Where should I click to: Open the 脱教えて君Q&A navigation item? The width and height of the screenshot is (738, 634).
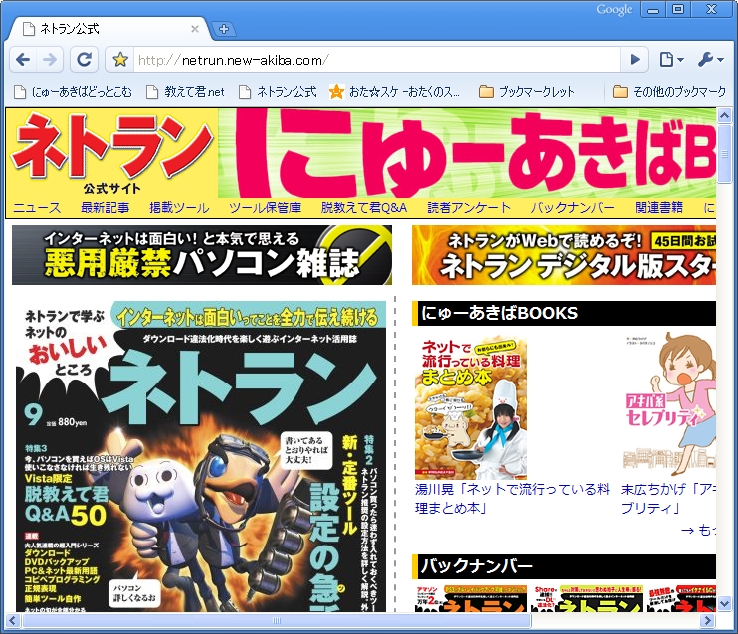[364, 208]
